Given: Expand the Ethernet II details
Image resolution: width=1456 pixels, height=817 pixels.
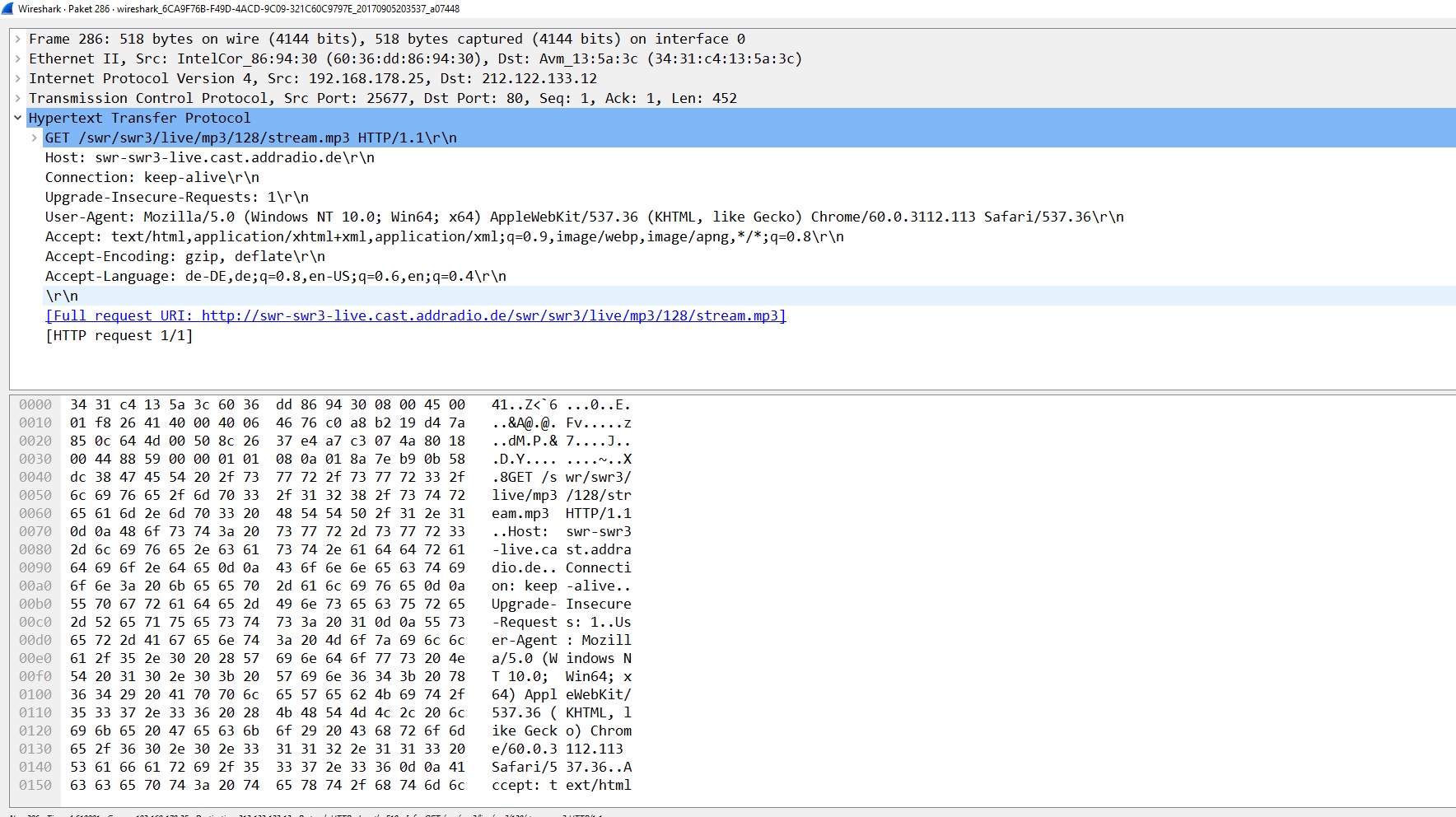Looking at the screenshot, I should tap(17, 58).
